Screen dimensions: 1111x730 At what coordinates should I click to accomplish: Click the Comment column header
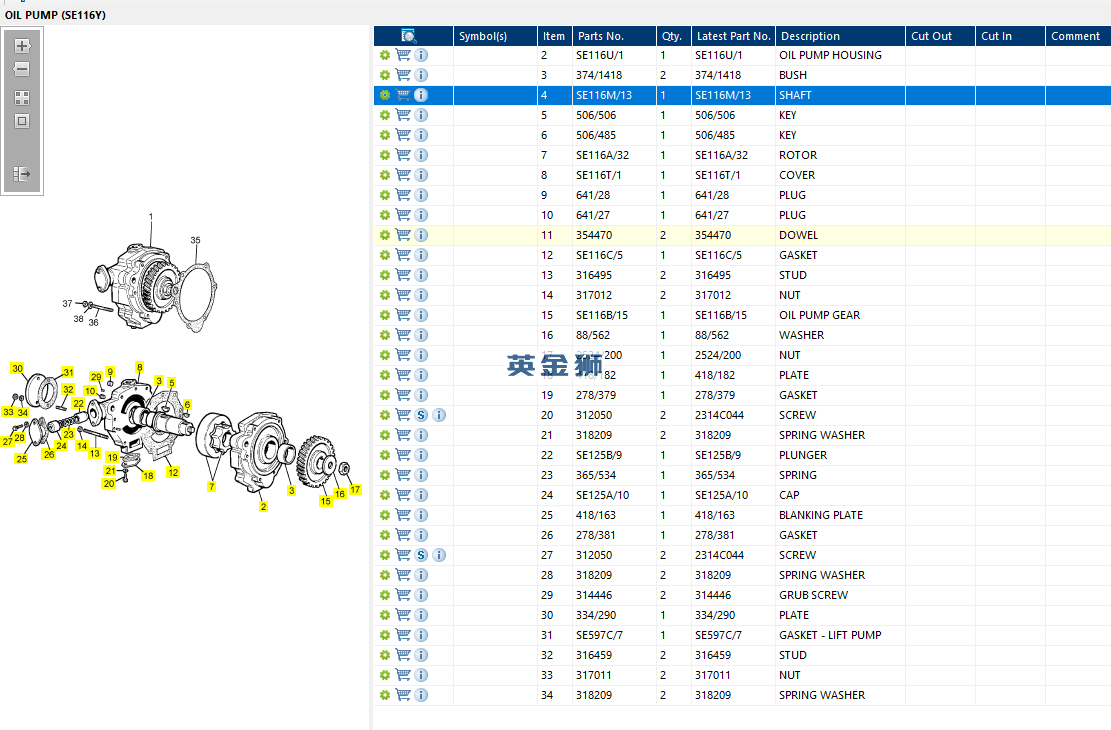1078,36
